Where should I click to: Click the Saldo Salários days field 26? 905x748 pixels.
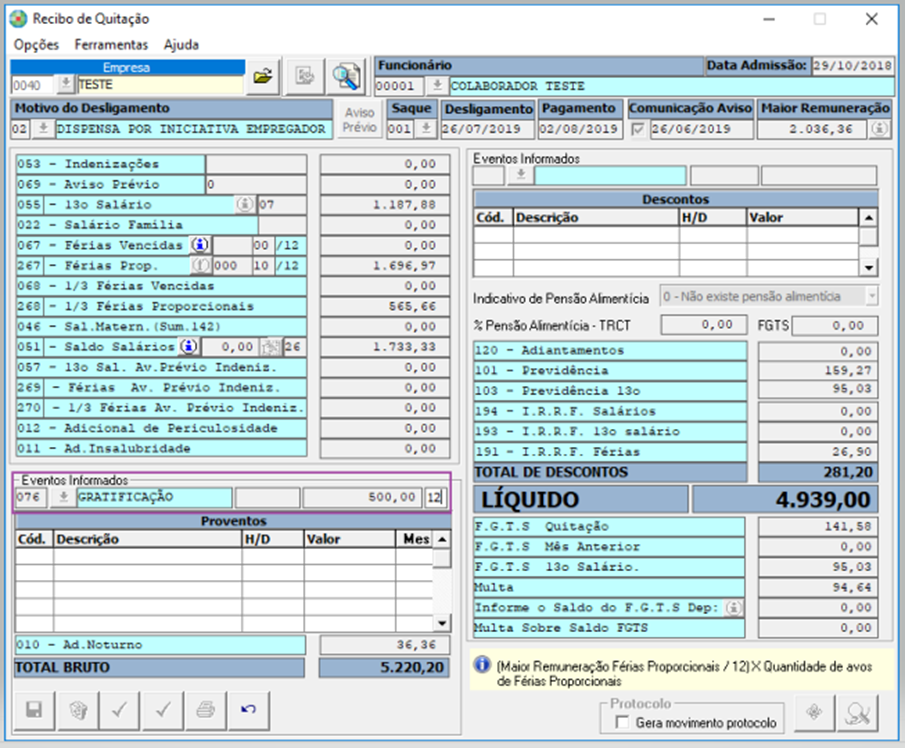(x=294, y=347)
